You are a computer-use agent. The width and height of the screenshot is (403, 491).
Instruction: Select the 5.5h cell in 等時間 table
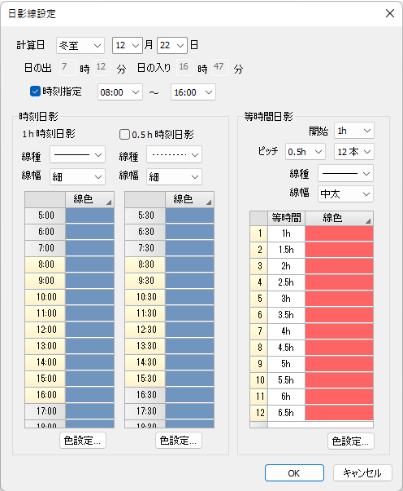(286, 381)
